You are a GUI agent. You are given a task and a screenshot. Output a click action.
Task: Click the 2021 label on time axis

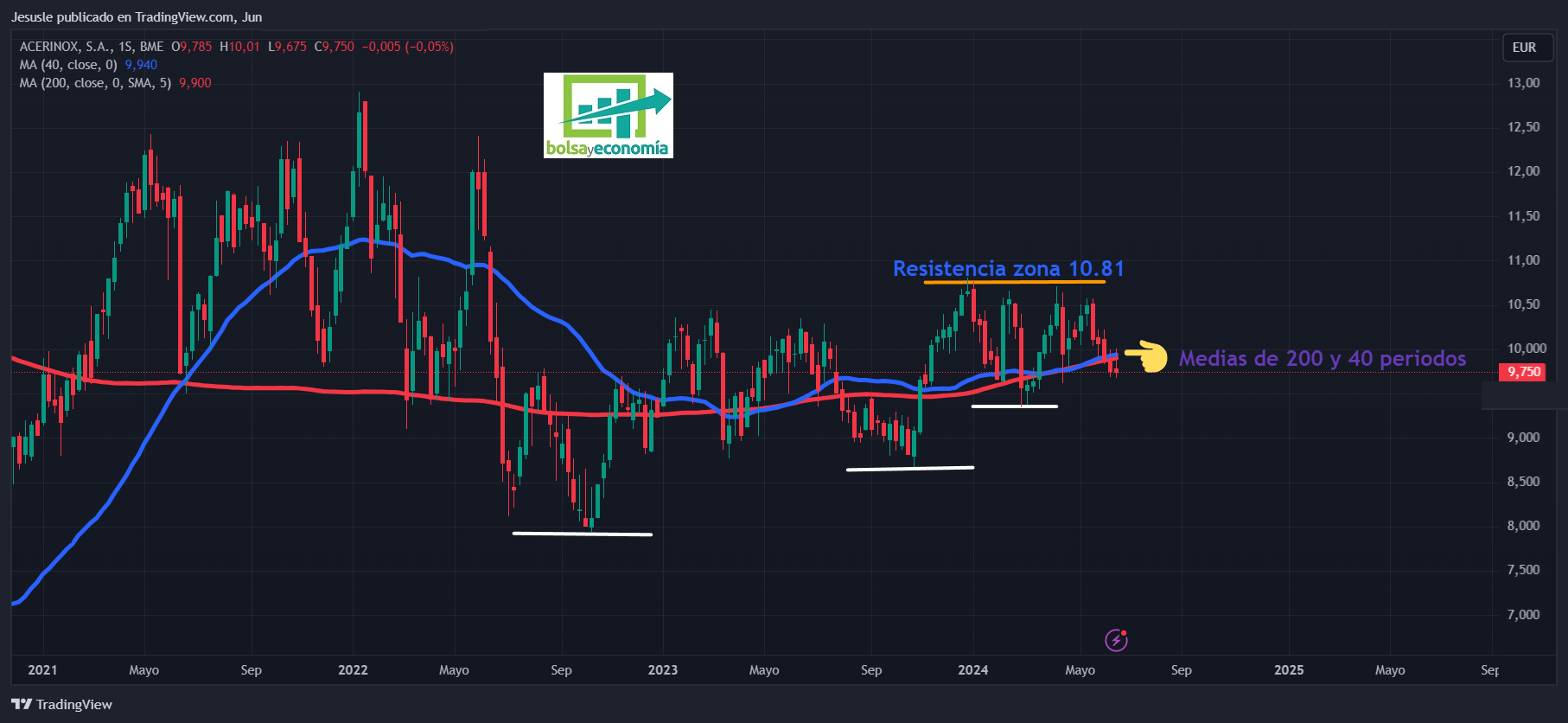click(42, 670)
